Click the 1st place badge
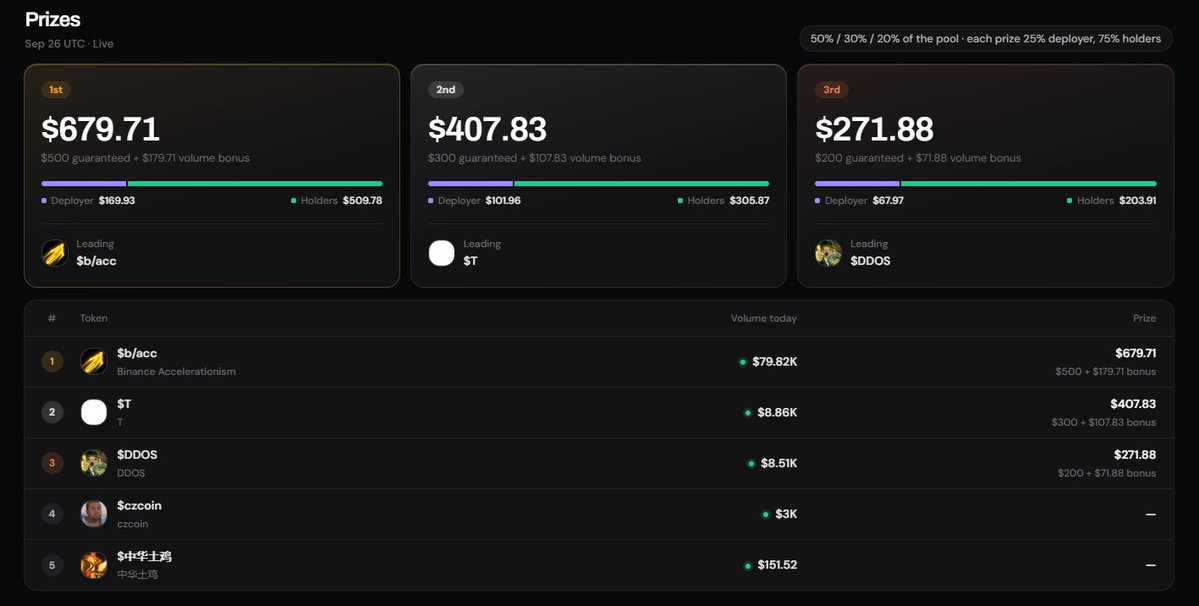 [x=56, y=89]
